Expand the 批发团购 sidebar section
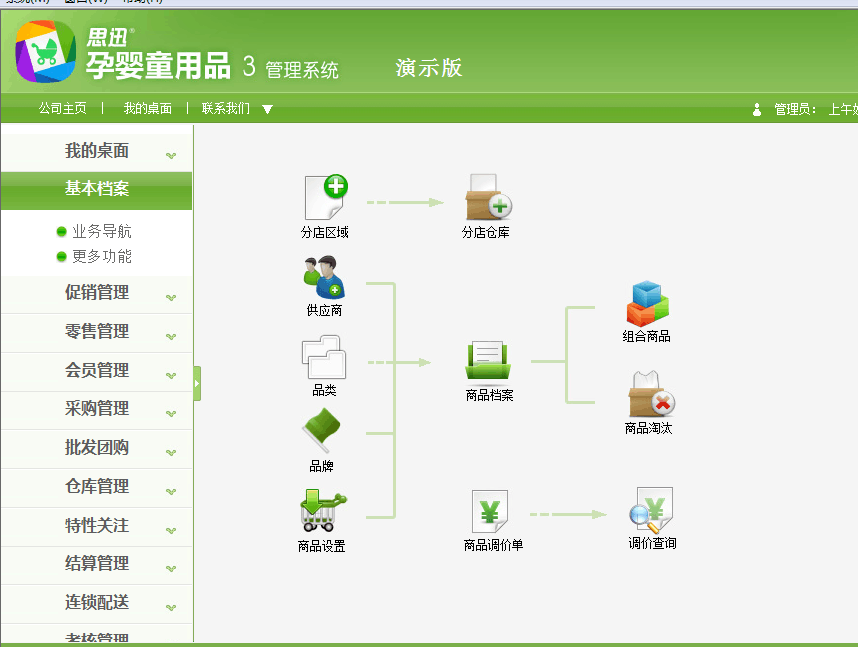Viewport: 858px width, 647px height. [96, 448]
